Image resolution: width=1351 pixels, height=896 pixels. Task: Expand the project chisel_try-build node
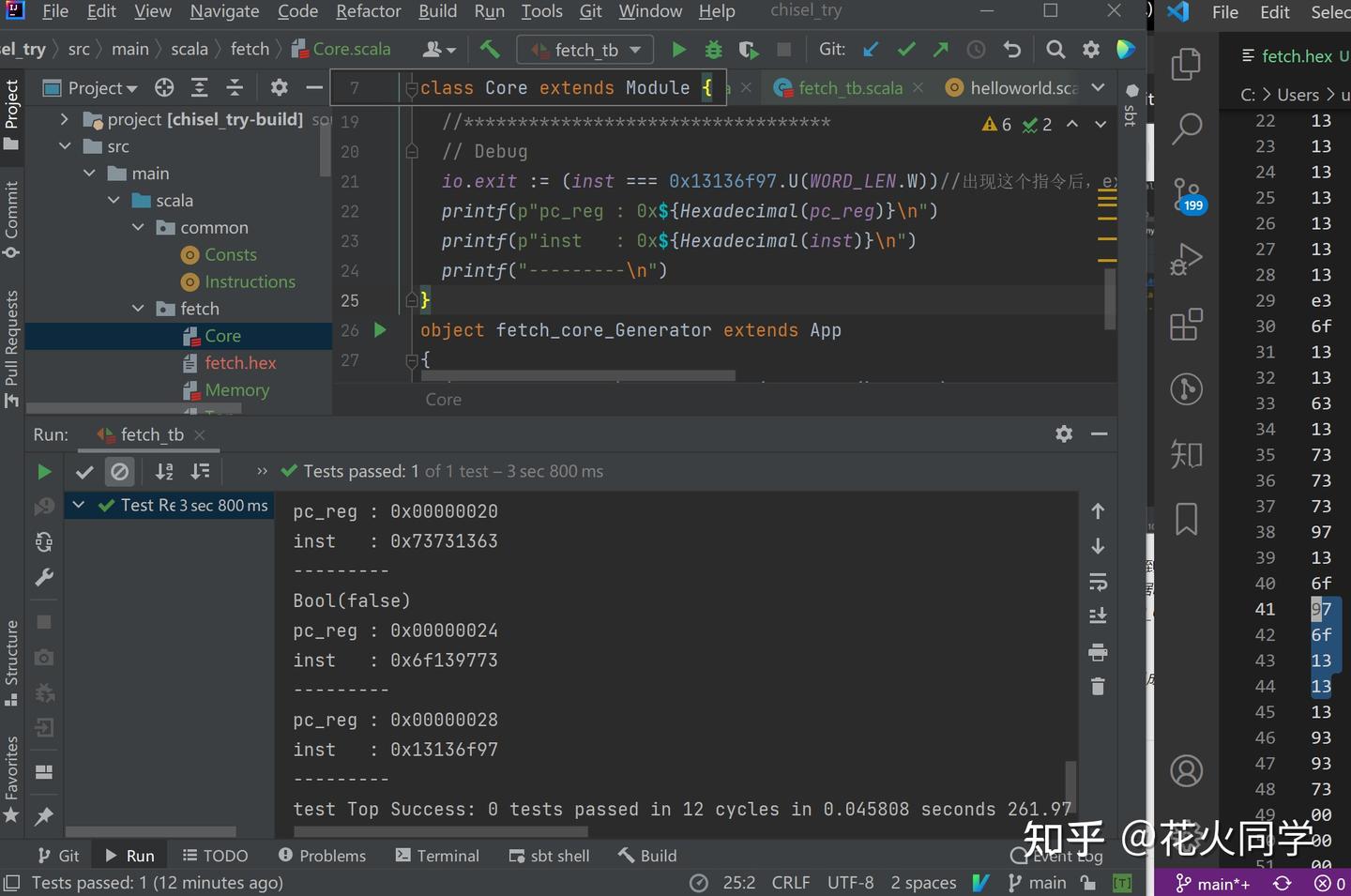(64, 119)
